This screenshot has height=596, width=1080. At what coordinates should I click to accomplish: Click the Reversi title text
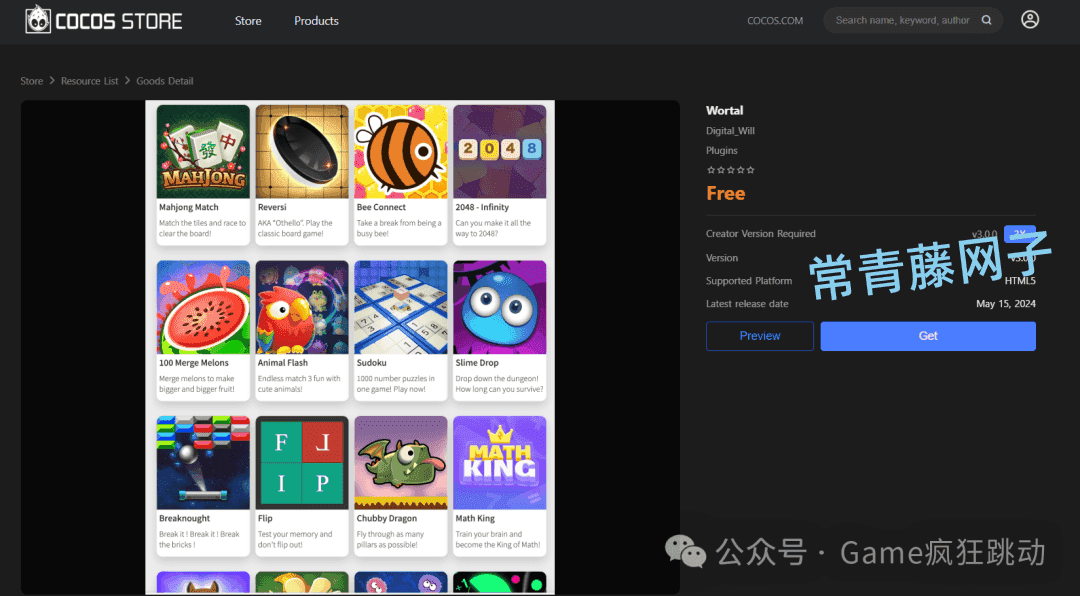pos(272,207)
